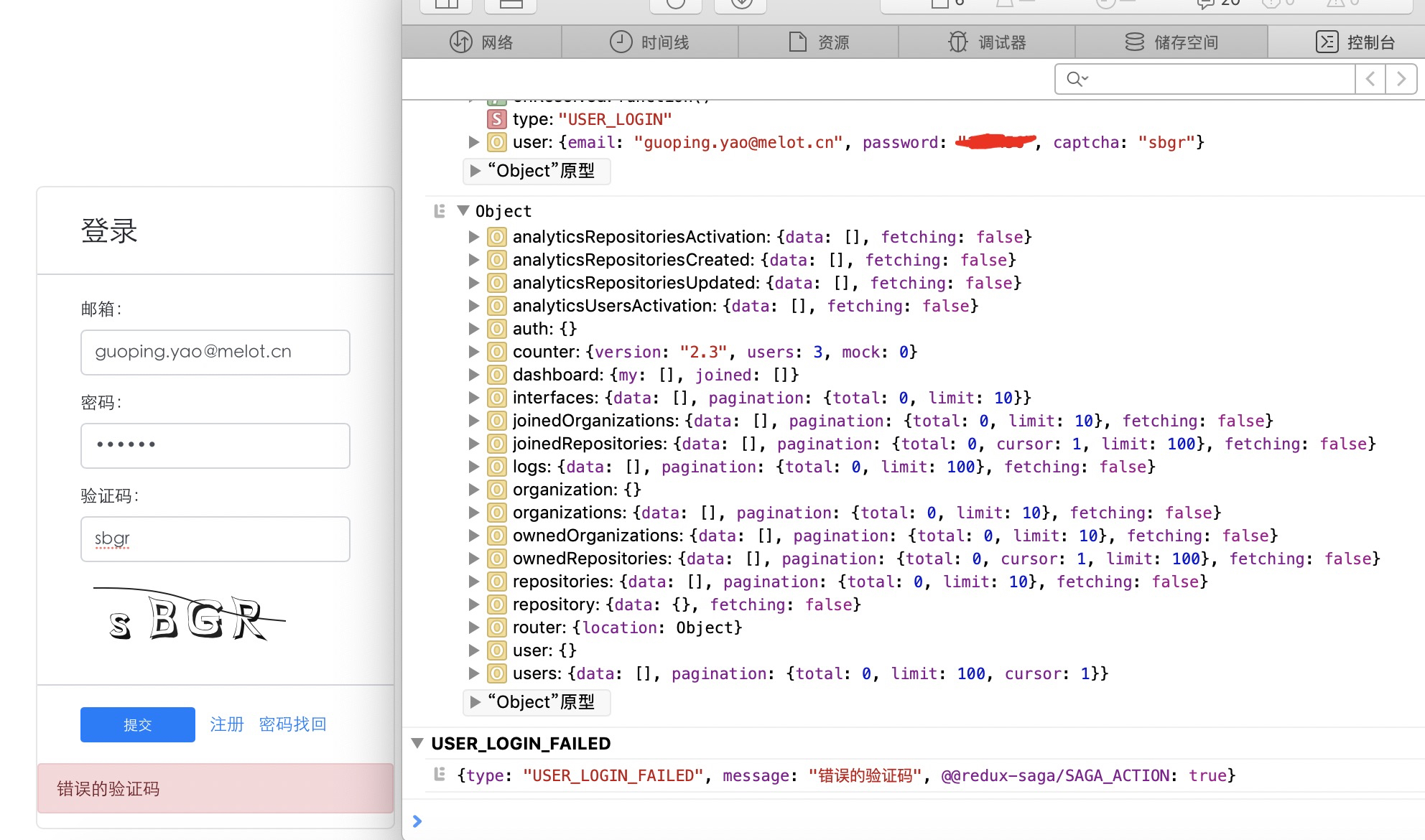Select the 控制台 console tab
Viewport: 1425px width, 840px height.
(1355, 42)
